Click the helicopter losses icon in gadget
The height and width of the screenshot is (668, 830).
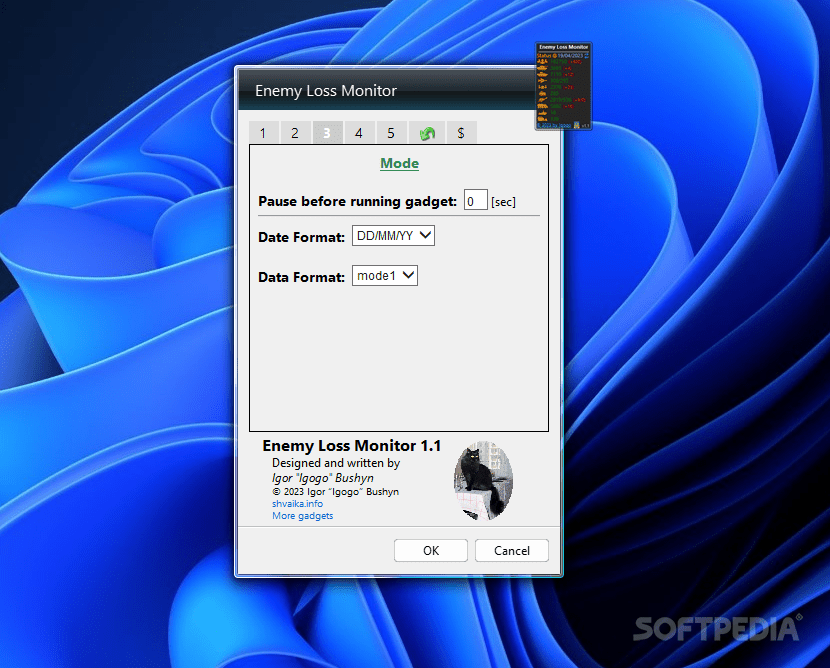(543, 87)
